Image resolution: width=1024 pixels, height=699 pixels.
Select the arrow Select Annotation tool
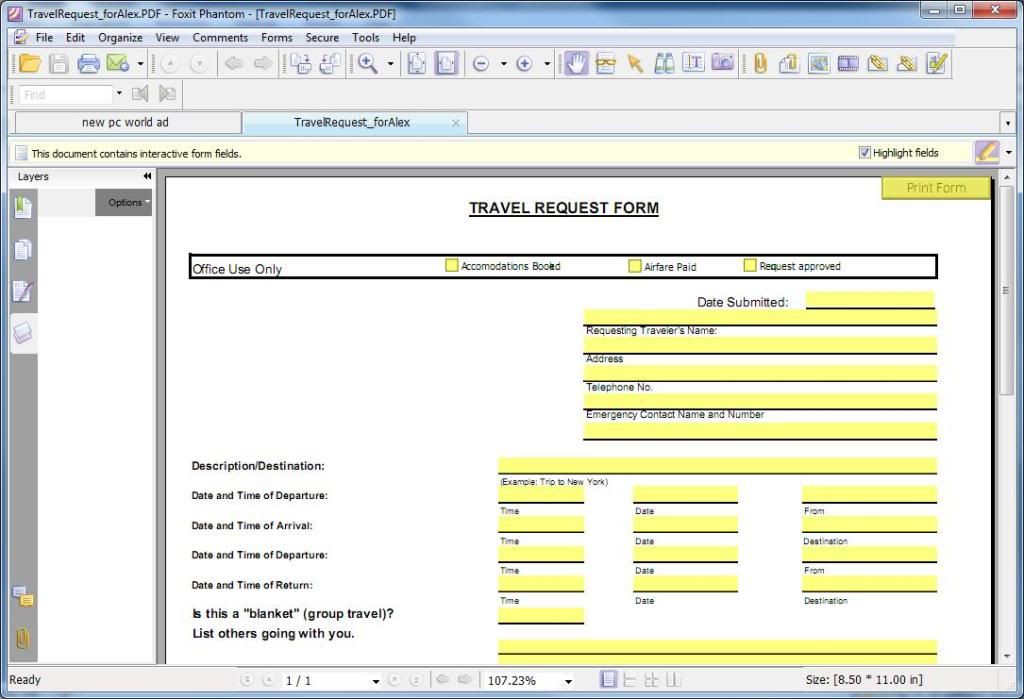[634, 64]
